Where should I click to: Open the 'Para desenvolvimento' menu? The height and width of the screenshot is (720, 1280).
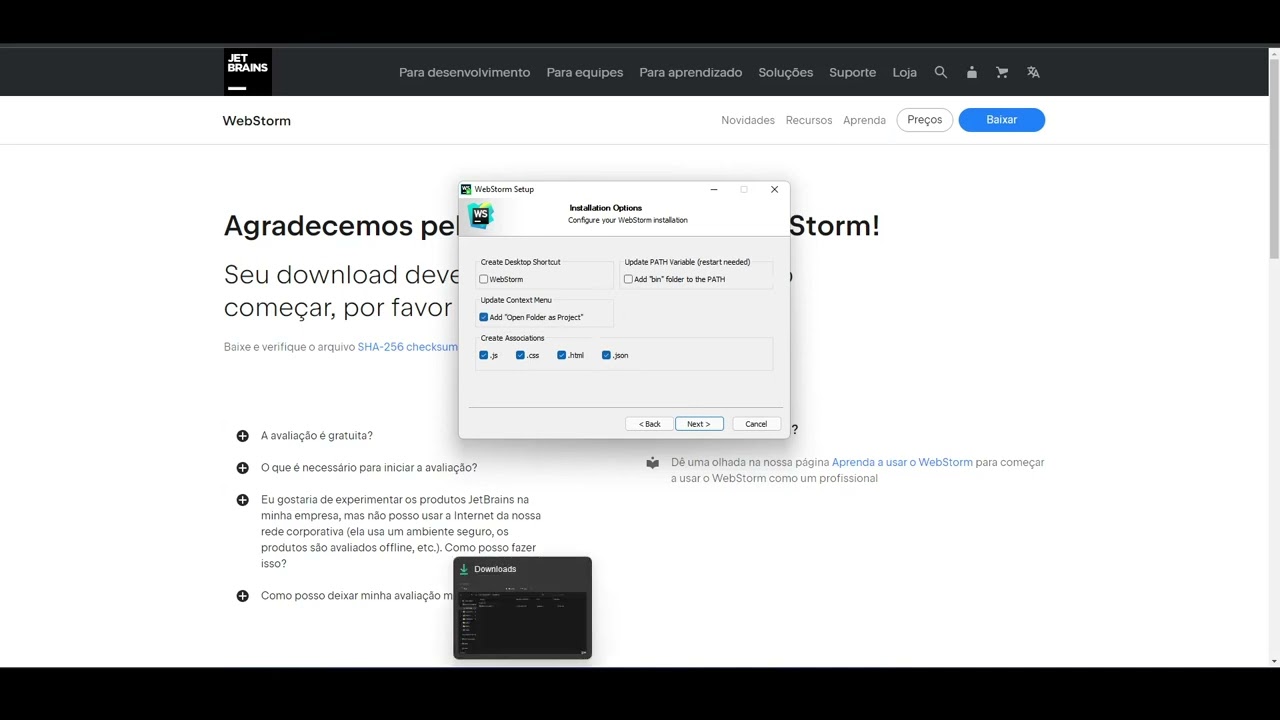click(464, 72)
